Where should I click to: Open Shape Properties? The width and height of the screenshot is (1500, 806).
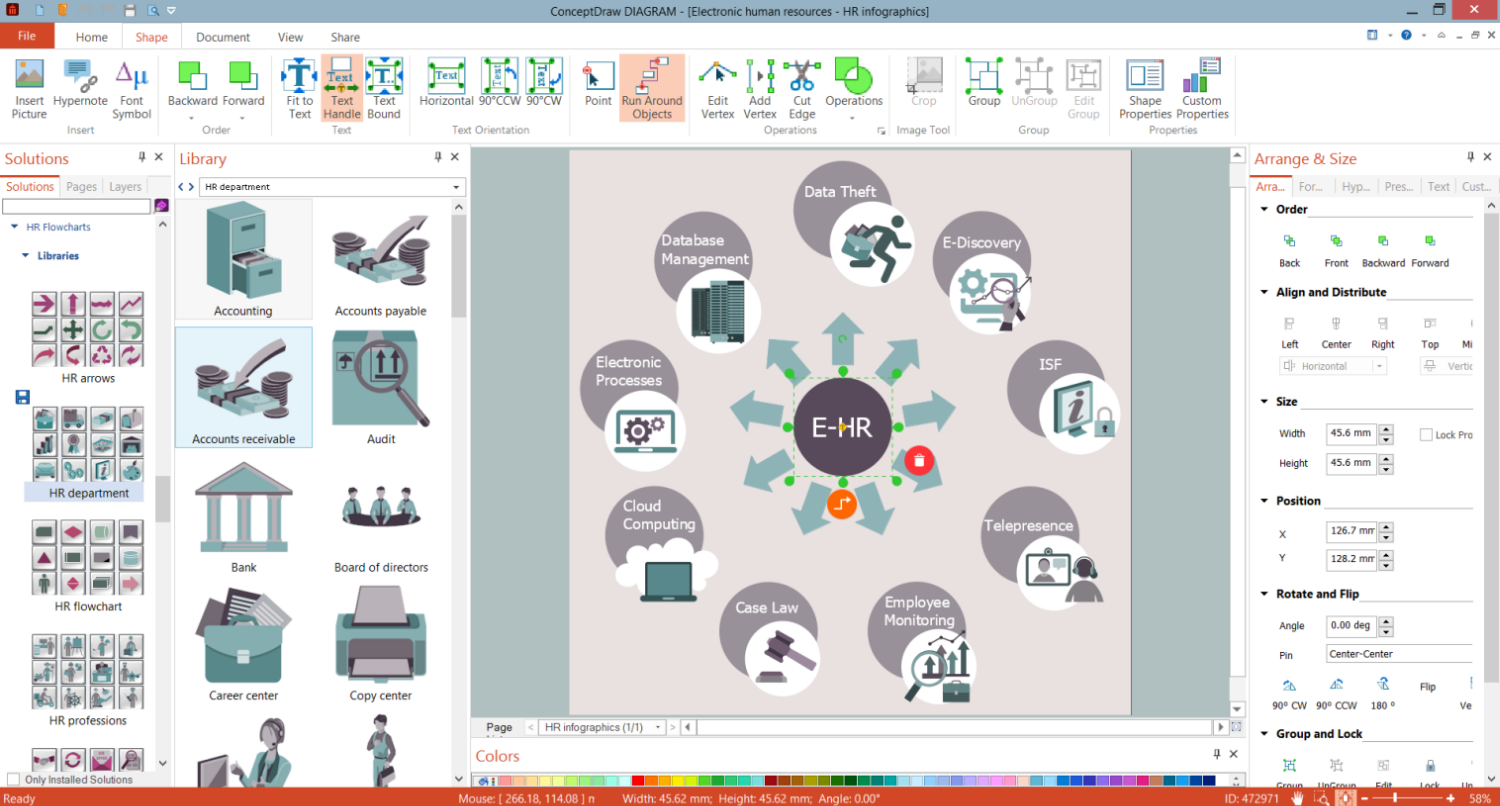(1145, 89)
